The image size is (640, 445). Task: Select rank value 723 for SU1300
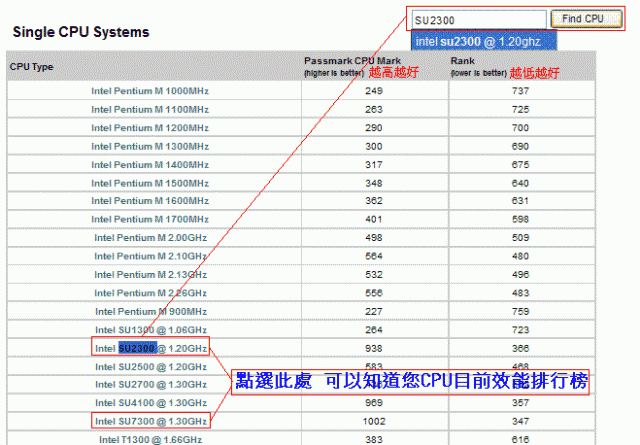[520, 330]
